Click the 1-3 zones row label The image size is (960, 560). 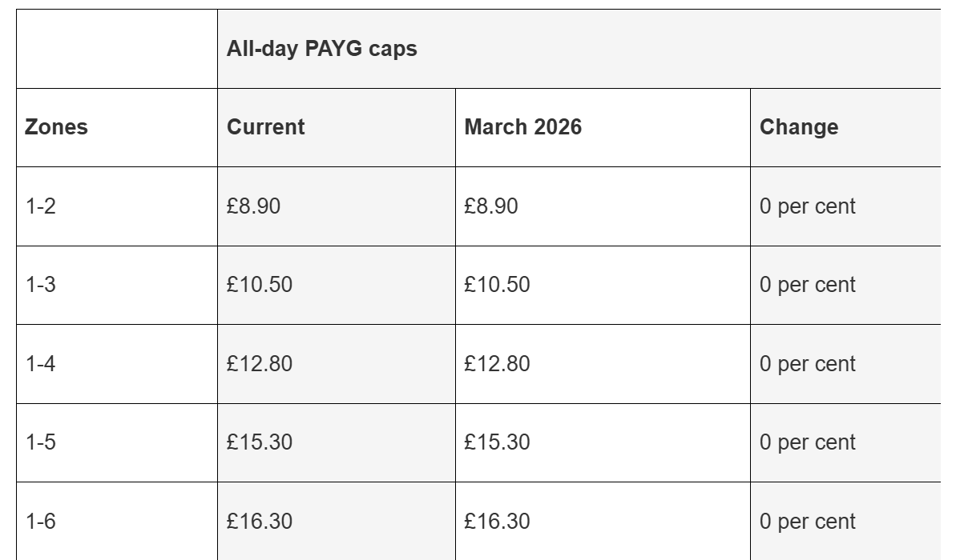(x=117, y=285)
